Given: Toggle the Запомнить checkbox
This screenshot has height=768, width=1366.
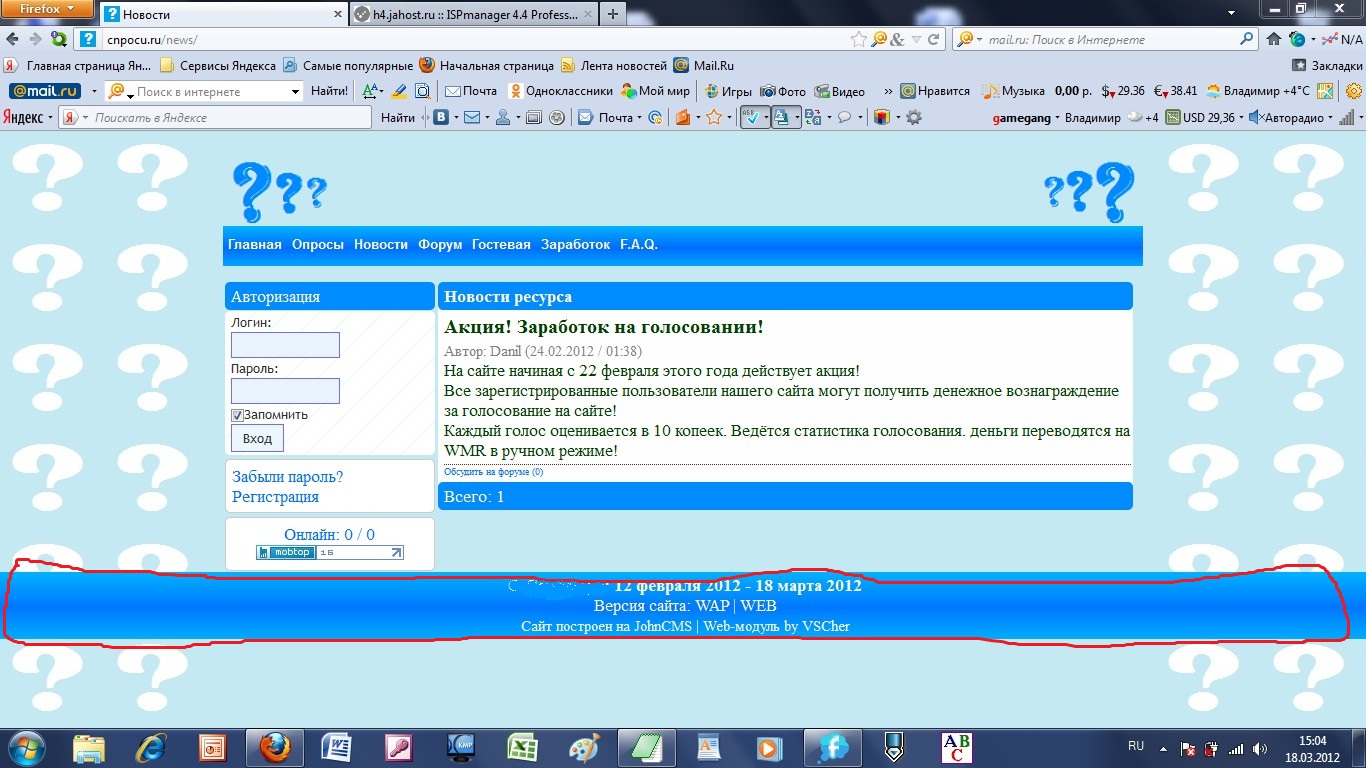Looking at the screenshot, I should tap(238, 415).
